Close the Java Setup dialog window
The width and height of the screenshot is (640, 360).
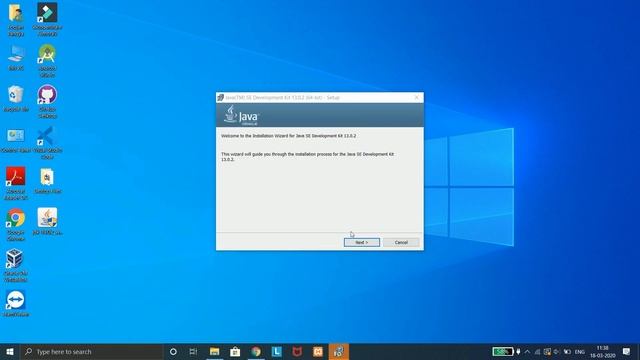[416, 98]
